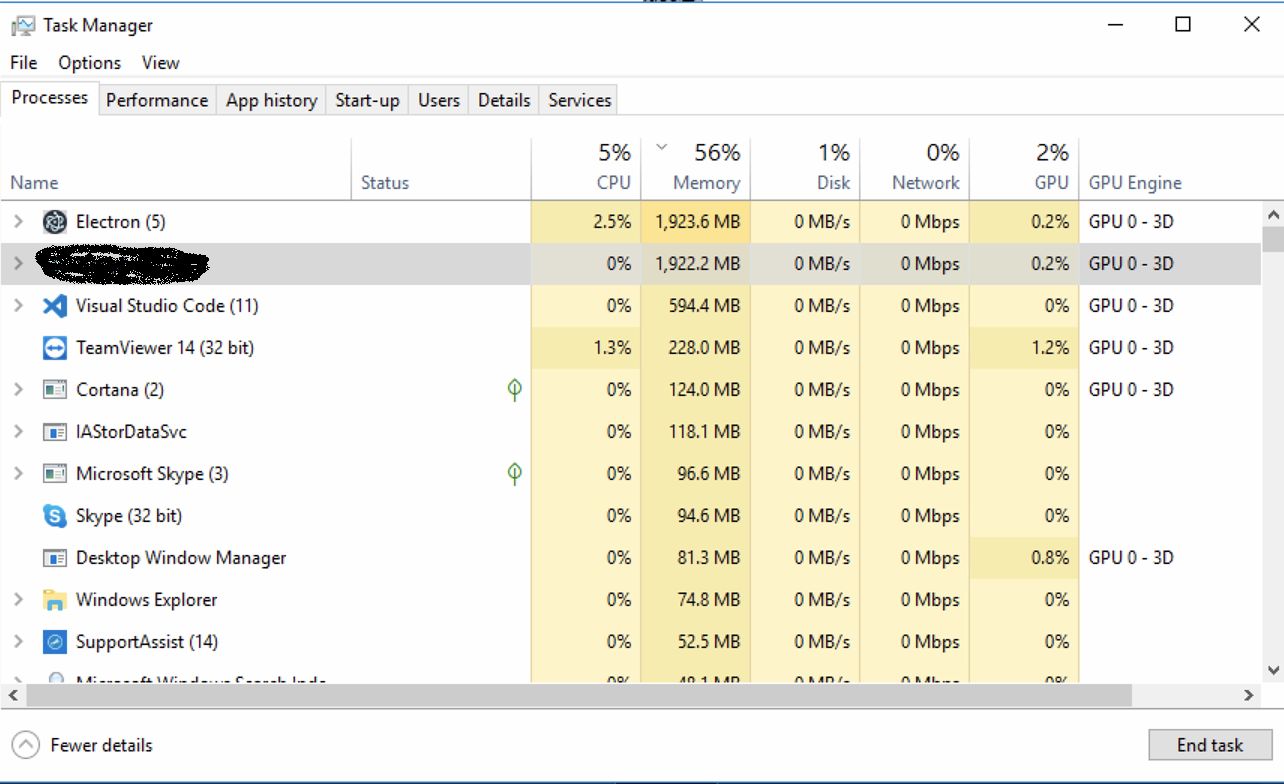
Task: Click the vertical scrollbar down arrow
Action: pyautogui.click(x=1273, y=670)
